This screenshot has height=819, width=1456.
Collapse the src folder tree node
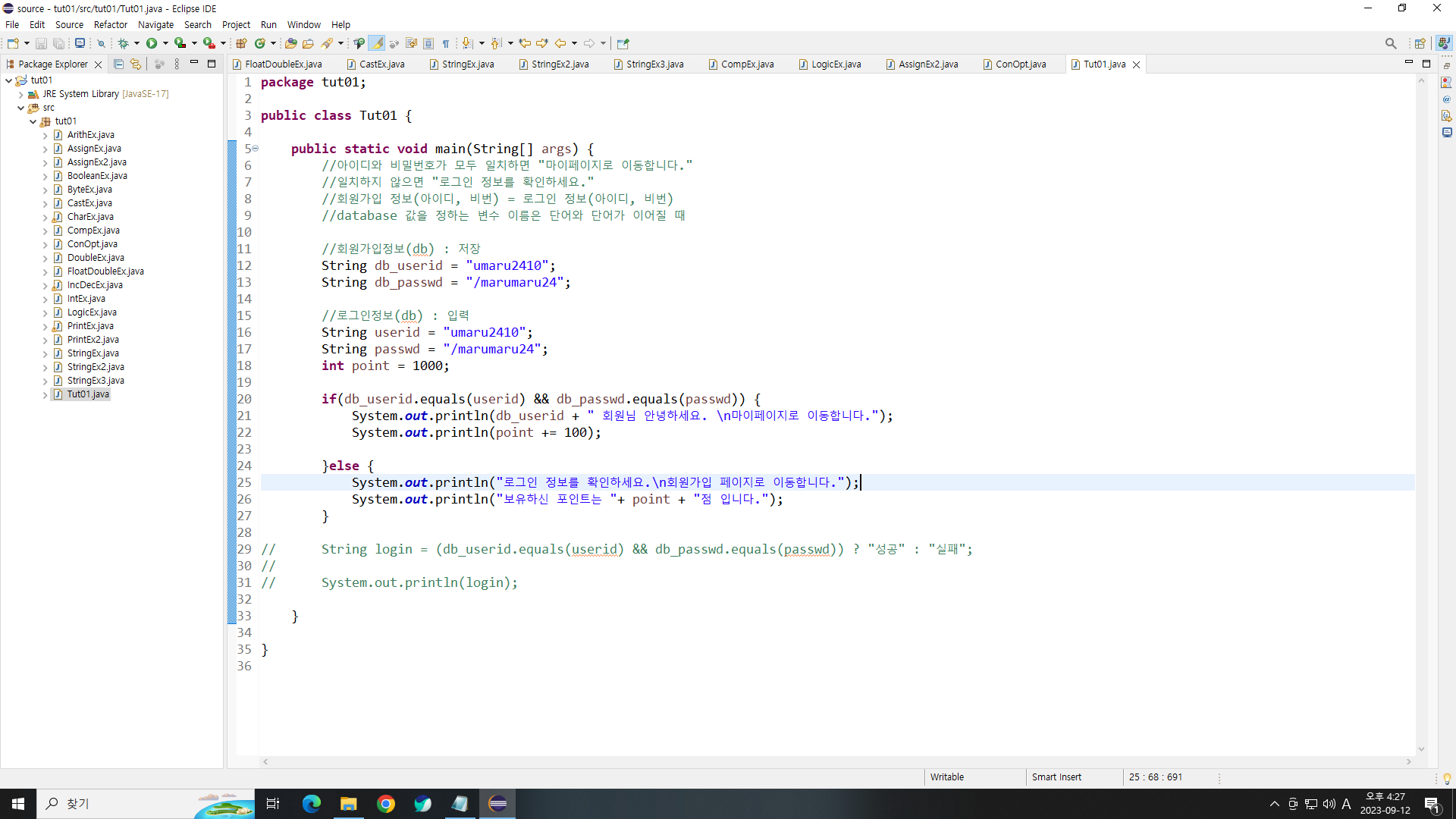pyautogui.click(x=21, y=108)
